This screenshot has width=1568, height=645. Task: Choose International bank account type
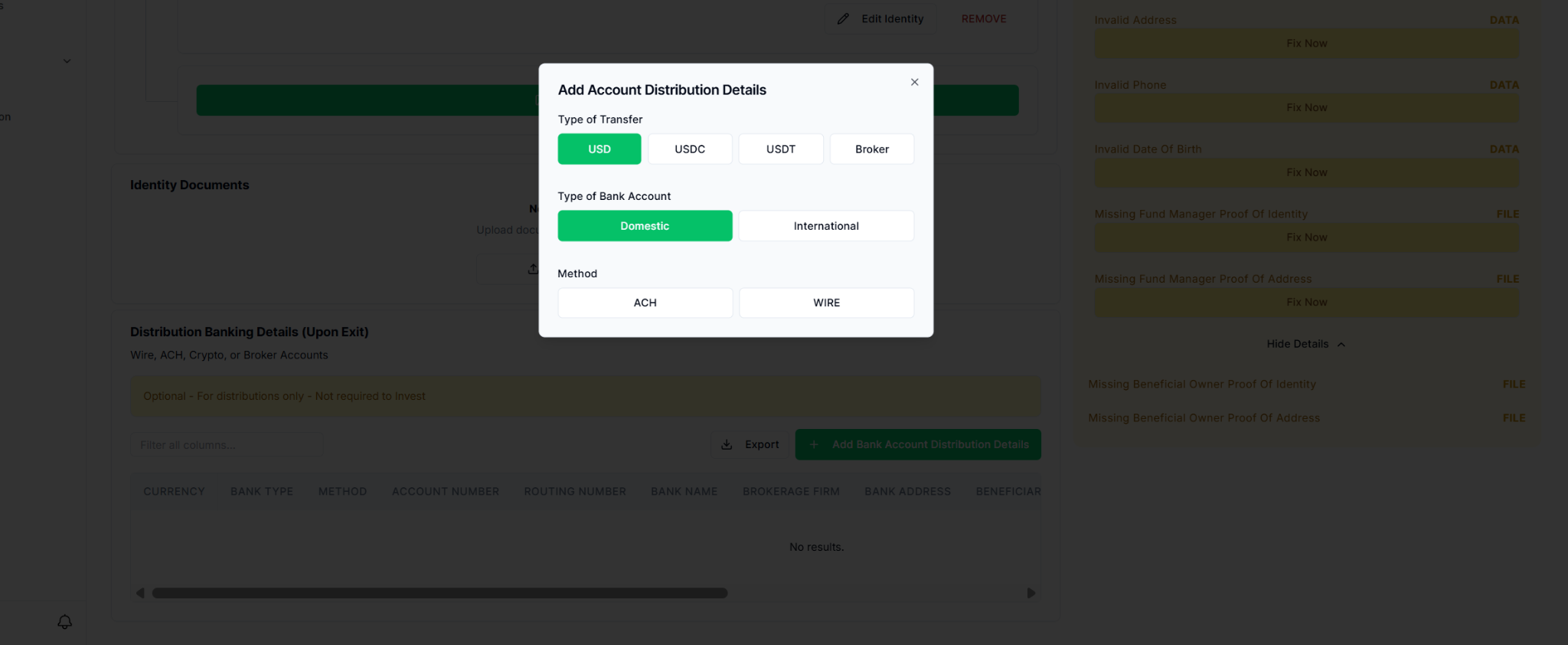(x=826, y=226)
